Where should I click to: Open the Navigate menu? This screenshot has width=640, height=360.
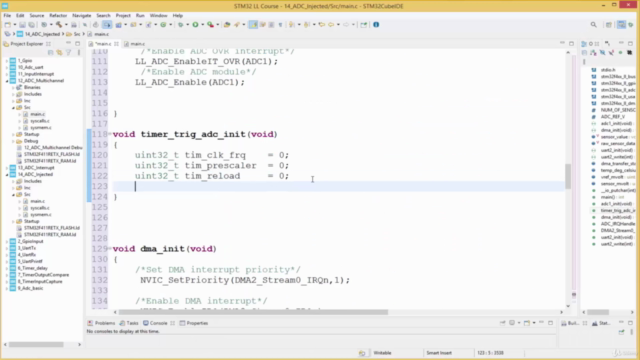pyautogui.click(x=82, y=16)
